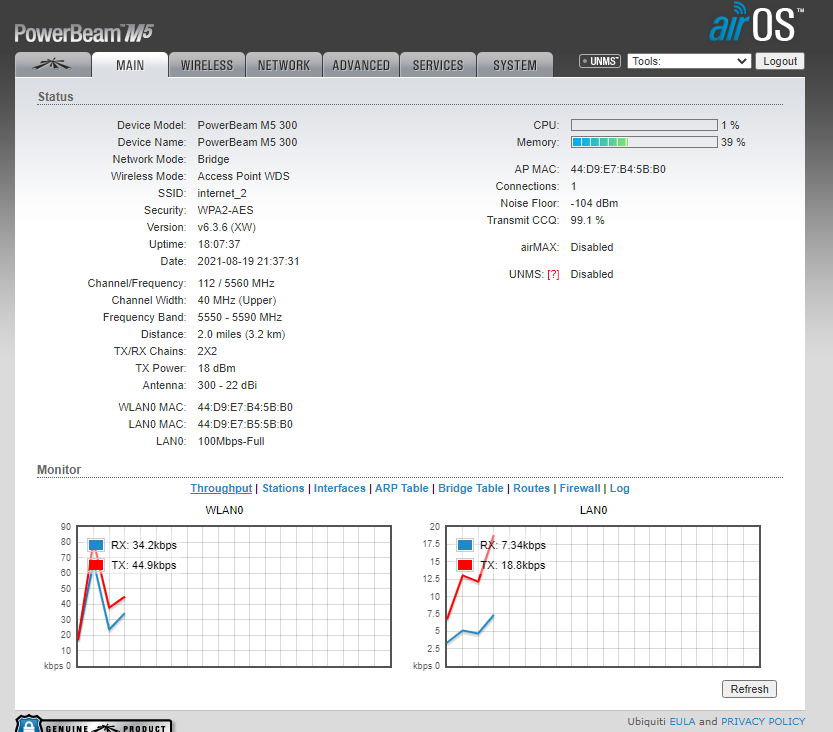This screenshot has width=833, height=732.
Task: Open the ADVANCED tab
Action: [361, 65]
